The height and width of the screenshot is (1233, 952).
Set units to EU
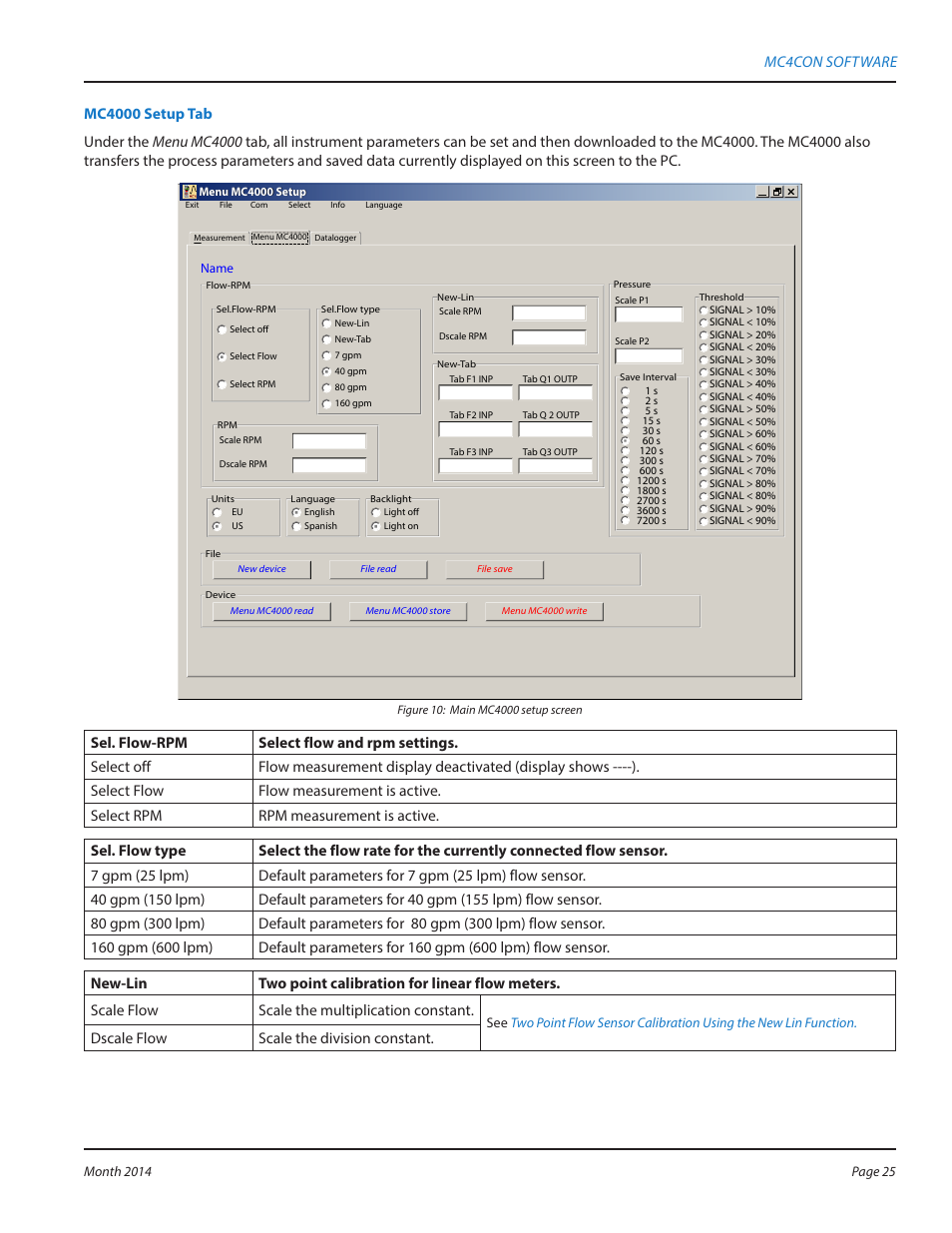[x=217, y=512]
